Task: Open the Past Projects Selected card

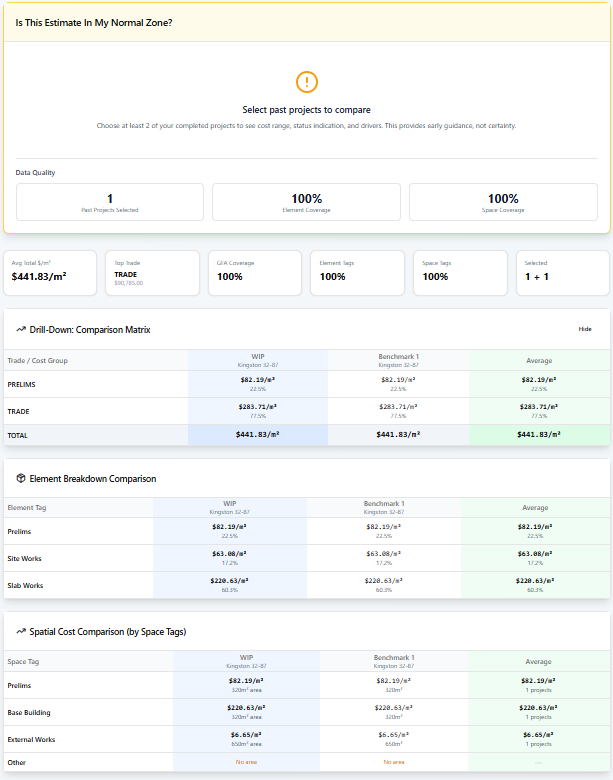Action: tap(110, 202)
